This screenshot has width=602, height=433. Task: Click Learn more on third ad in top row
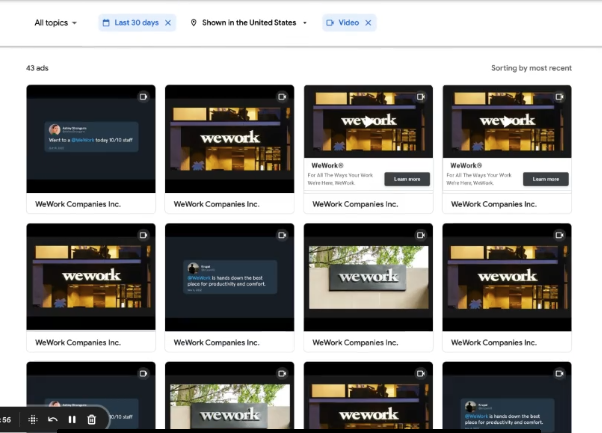point(407,179)
